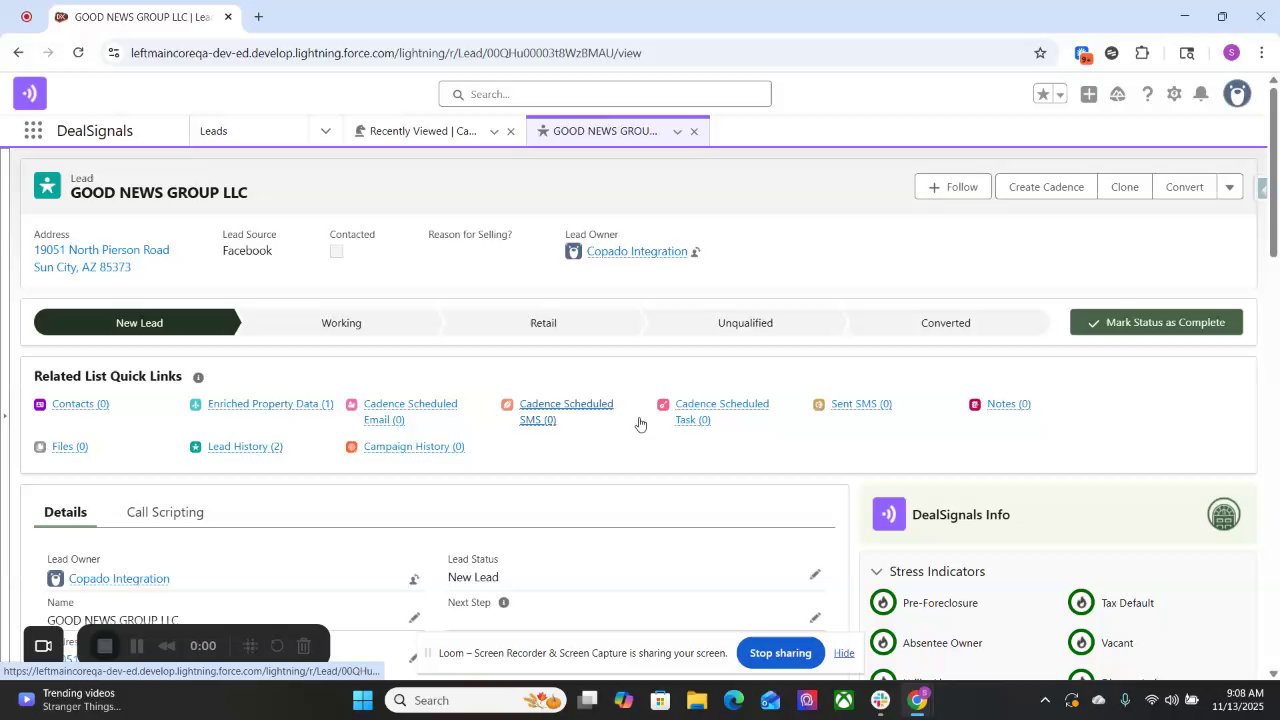This screenshot has height=720, width=1280.
Task: Open the Setup gear icon
Action: coord(1174,94)
